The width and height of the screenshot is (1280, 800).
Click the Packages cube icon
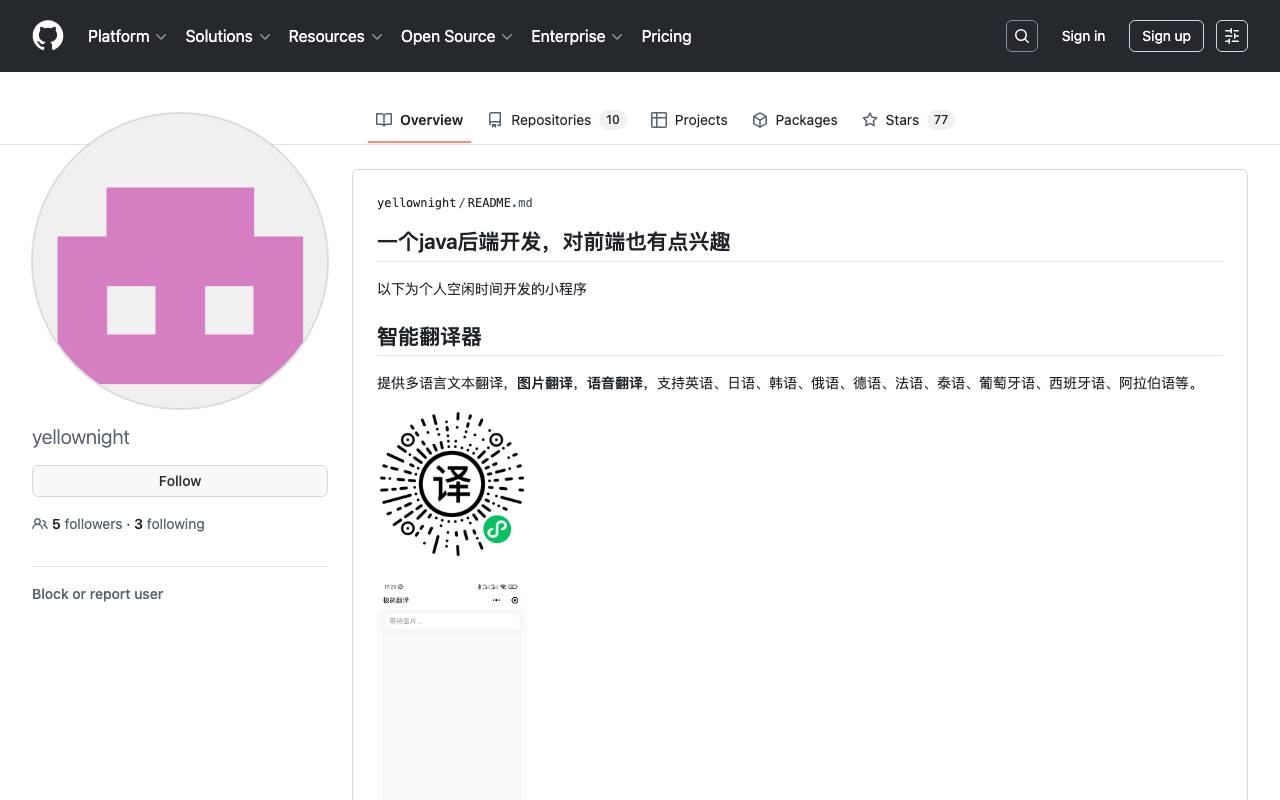point(760,120)
